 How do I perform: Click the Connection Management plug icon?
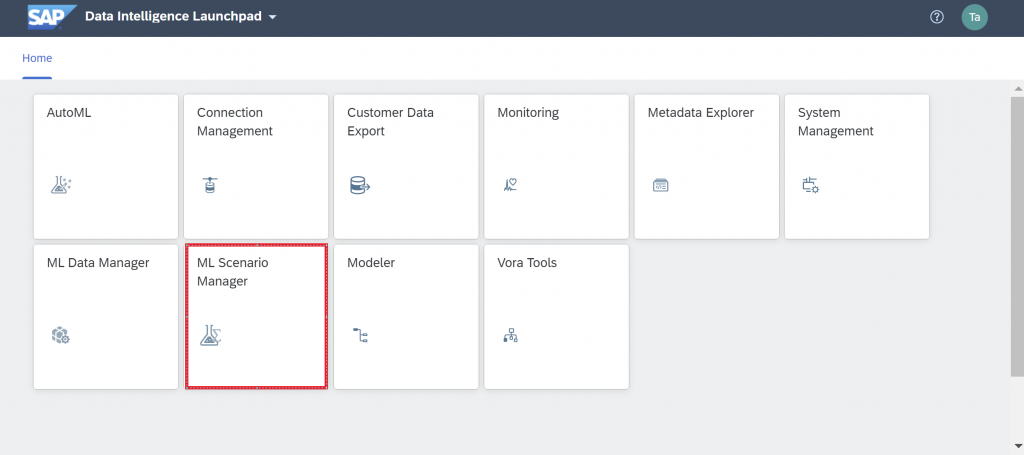tap(210, 185)
